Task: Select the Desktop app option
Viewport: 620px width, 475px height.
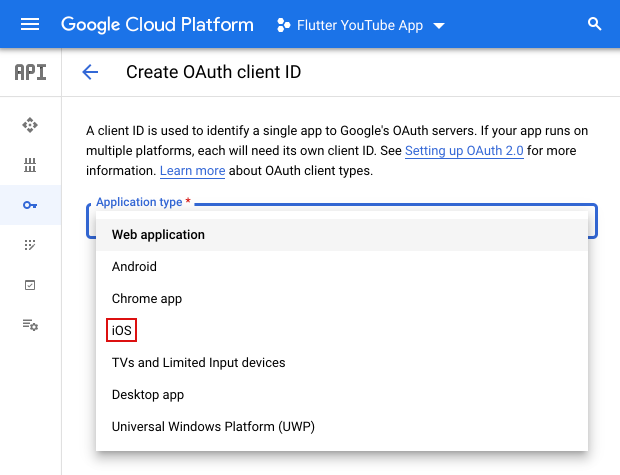Action: pyautogui.click(x=148, y=395)
